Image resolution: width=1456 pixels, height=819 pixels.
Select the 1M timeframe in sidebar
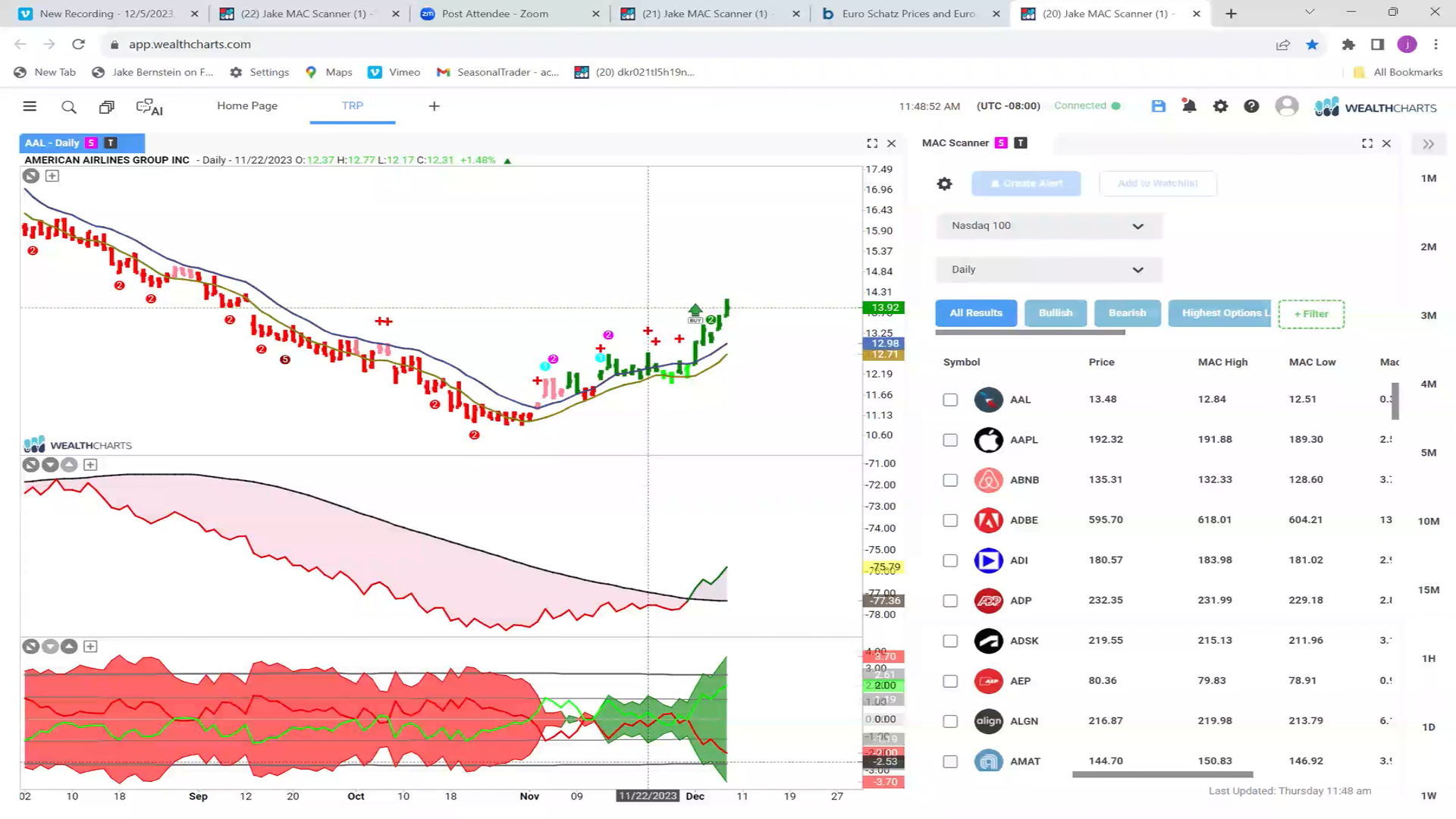tap(1429, 178)
